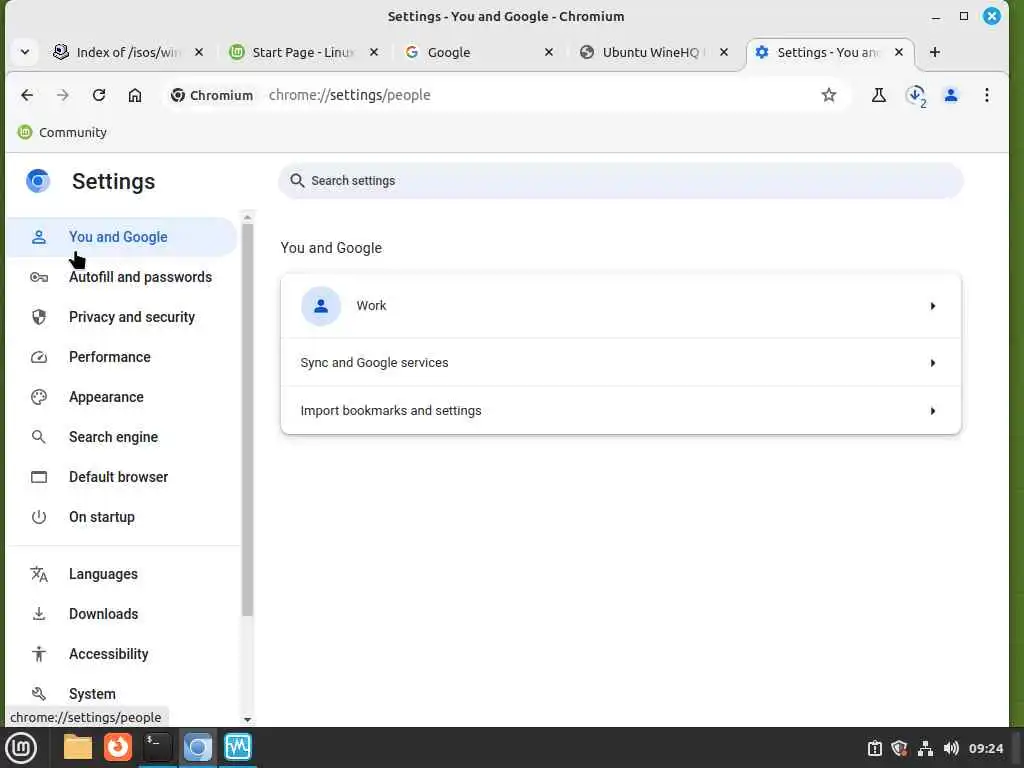Click the Work profile avatar
The image size is (1024, 768).
[x=321, y=306]
